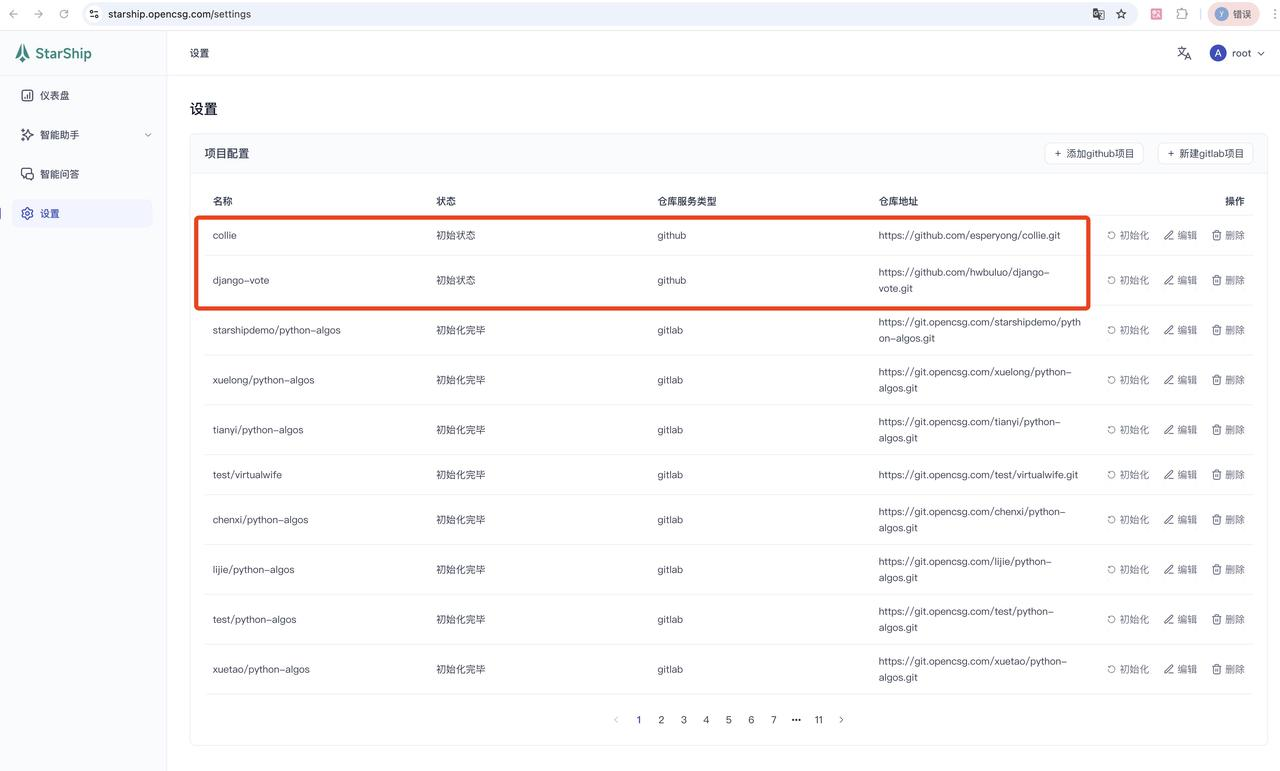The height and width of the screenshot is (771, 1280).
Task: Open the 仪表盘 dashboard icon in sidebar
Action: point(27,95)
